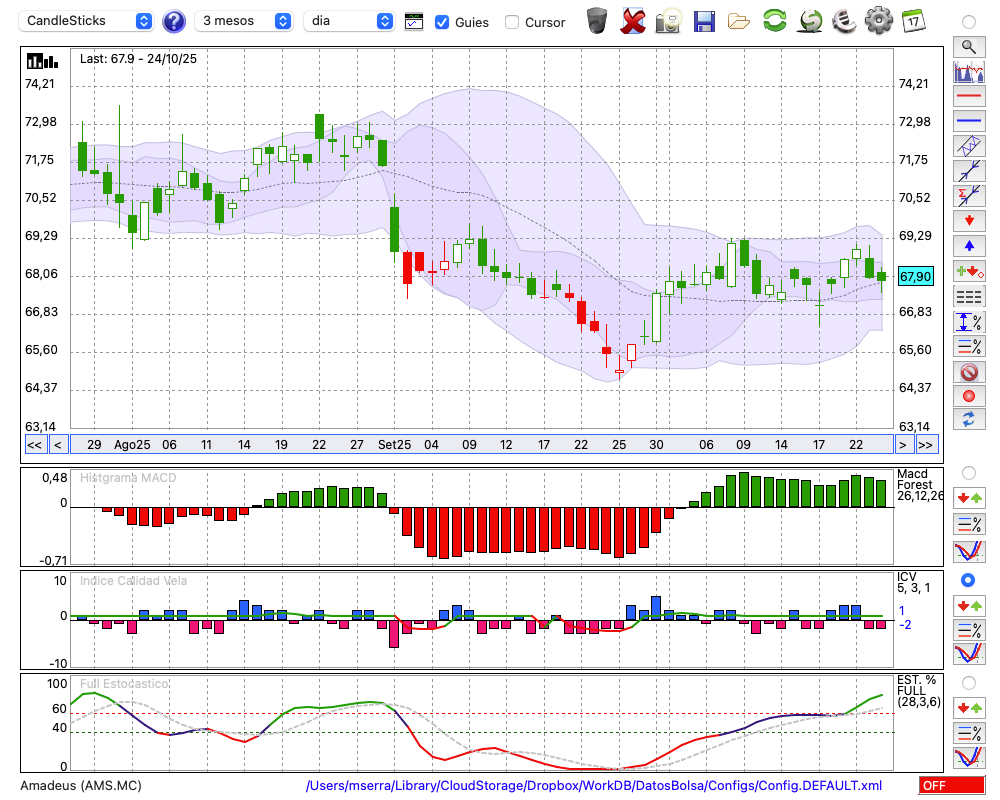Click the floppy disk save icon
The width and height of the screenshot is (1000, 800).
704,22
